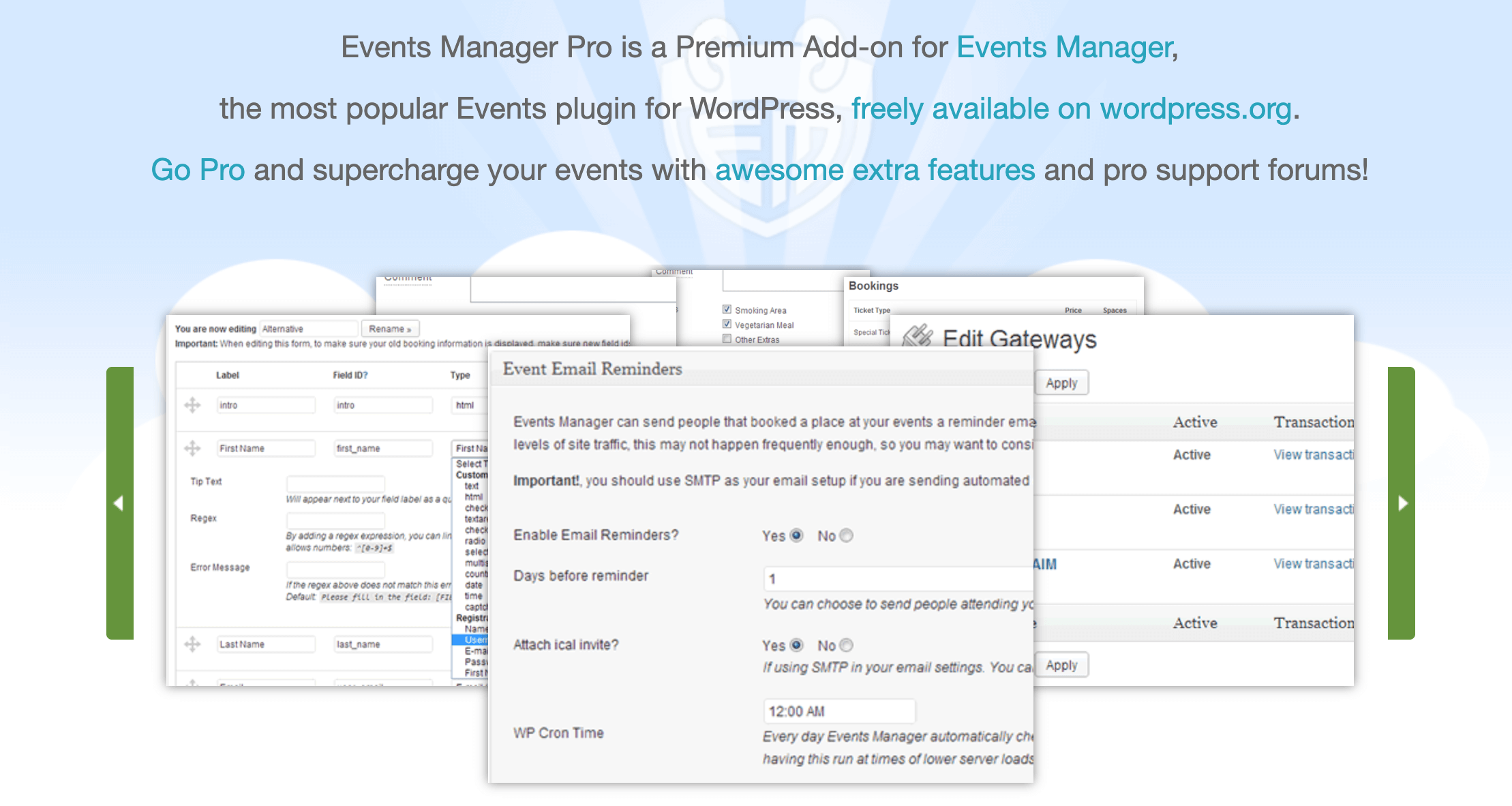Toggle the Vegetarian Meal checkbox
This screenshot has height=806, width=1512.
tap(727, 325)
